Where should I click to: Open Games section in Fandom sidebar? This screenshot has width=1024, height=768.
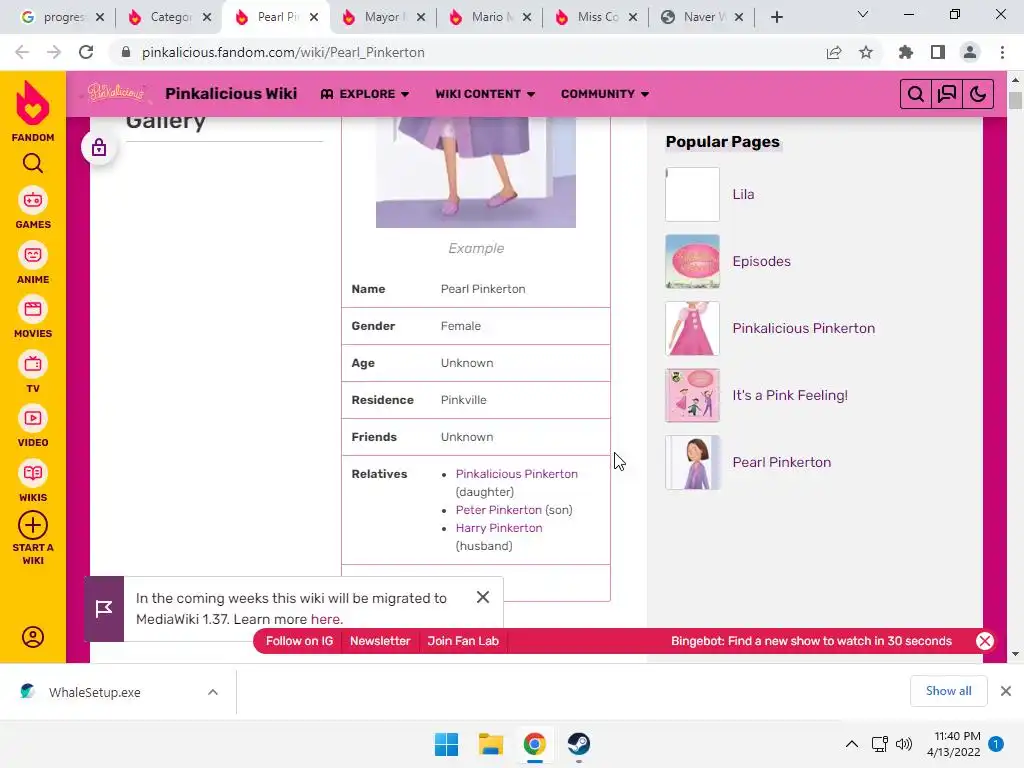coord(33,209)
